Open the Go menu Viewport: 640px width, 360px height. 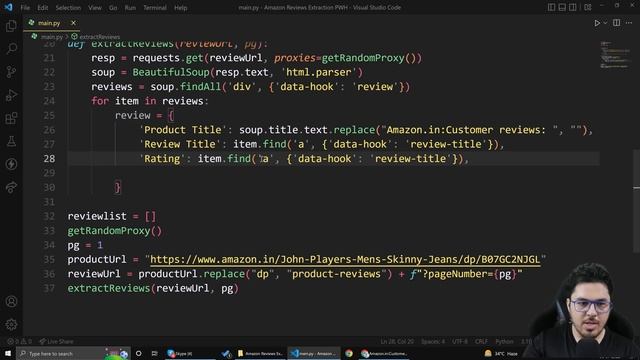tap(113, 8)
